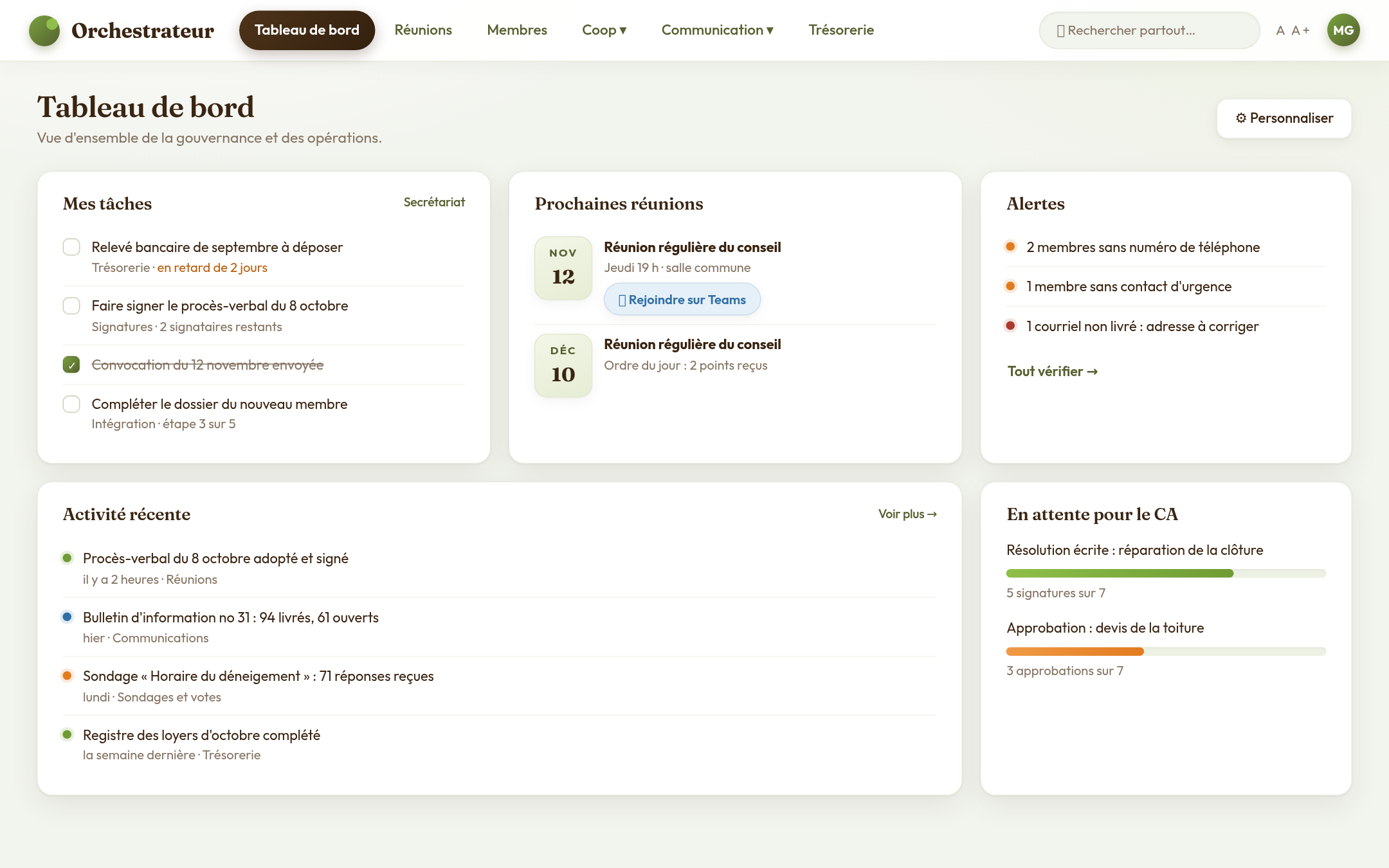Click Résolution écrite réparation de la clôture
This screenshot has width=1389, height=868.
[1135, 550]
